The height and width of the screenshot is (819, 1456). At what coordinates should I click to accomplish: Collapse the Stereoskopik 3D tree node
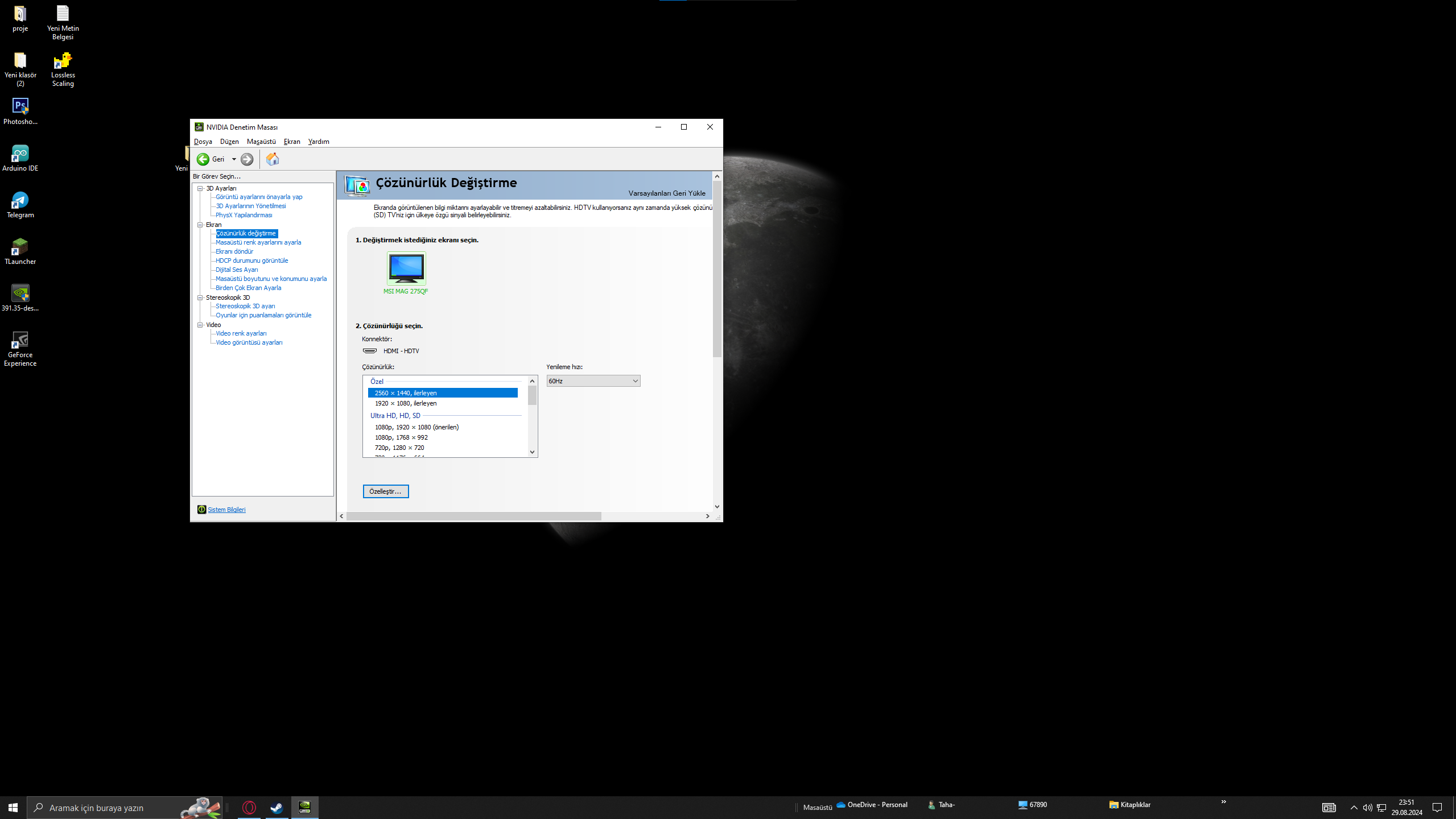coord(200,297)
